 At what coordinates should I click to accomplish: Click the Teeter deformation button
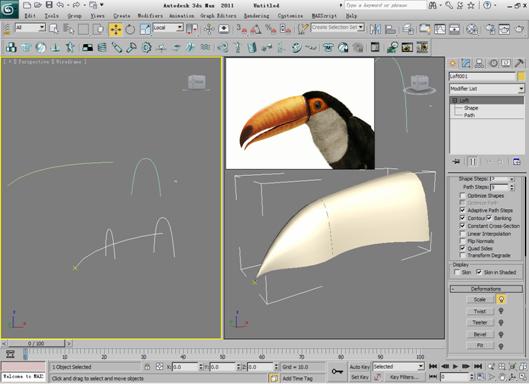tap(480, 323)
